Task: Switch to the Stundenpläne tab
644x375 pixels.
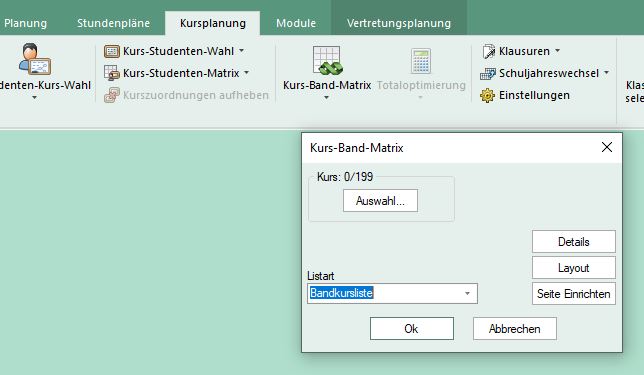Action: [113, 23]
